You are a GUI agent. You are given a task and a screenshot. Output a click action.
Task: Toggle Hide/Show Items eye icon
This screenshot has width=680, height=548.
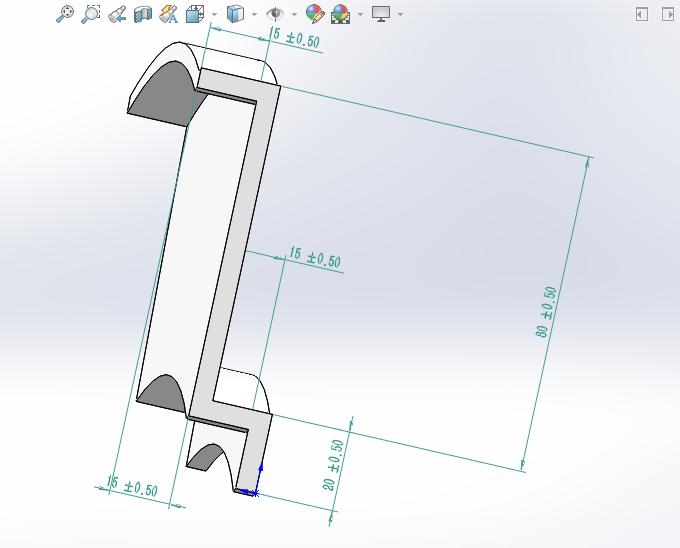[x=275, y=14]
